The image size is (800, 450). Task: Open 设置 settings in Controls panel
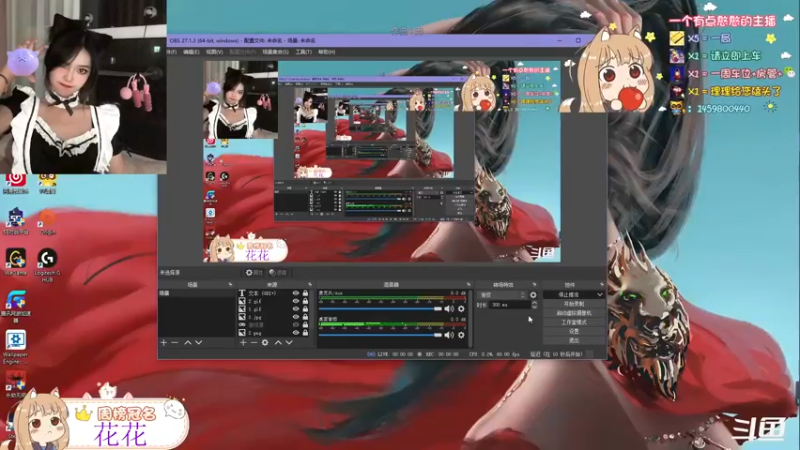tap(574, 331)
